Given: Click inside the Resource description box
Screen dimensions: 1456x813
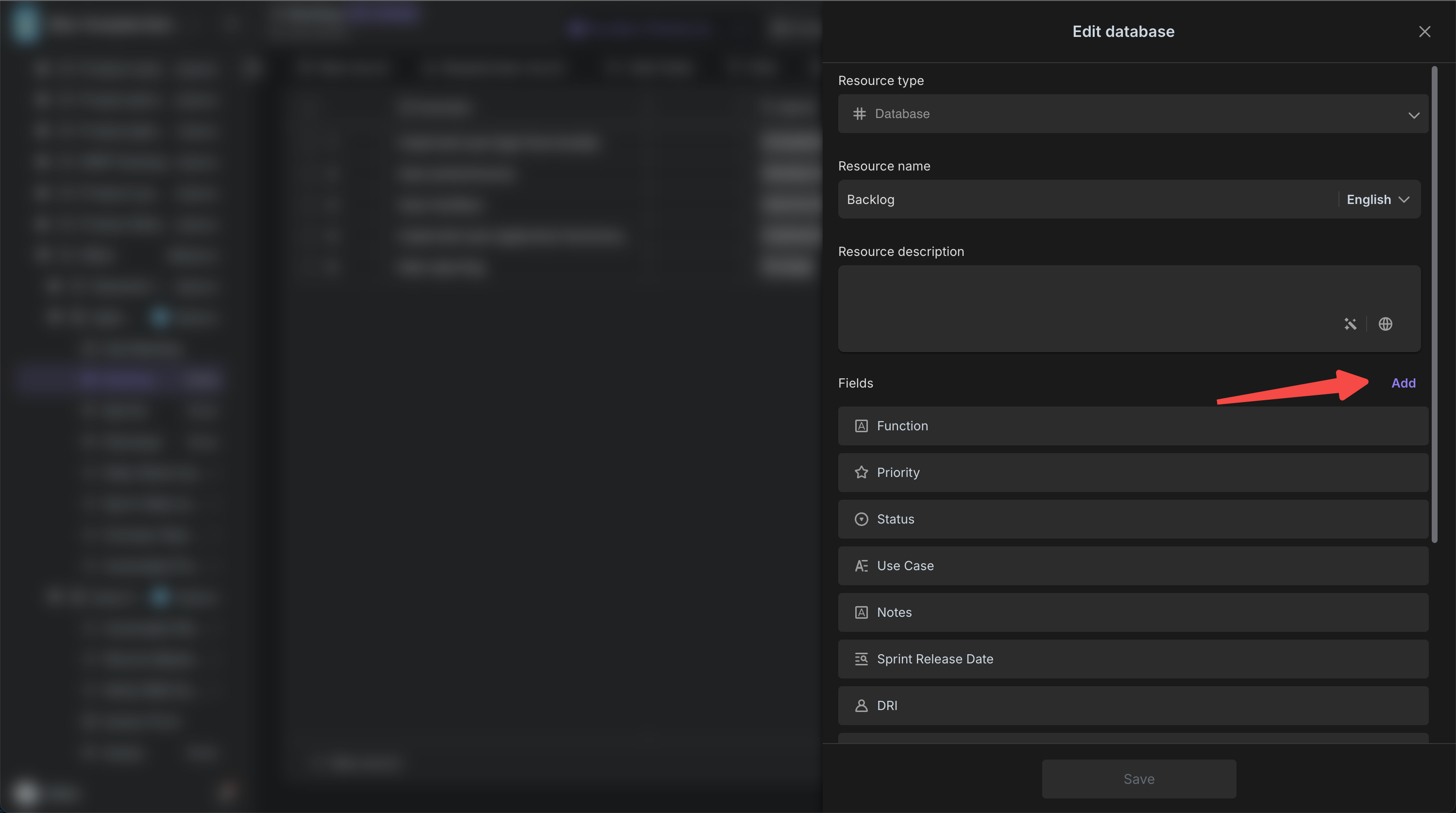Looking at the screenshot, I should tap(1129, 308).
